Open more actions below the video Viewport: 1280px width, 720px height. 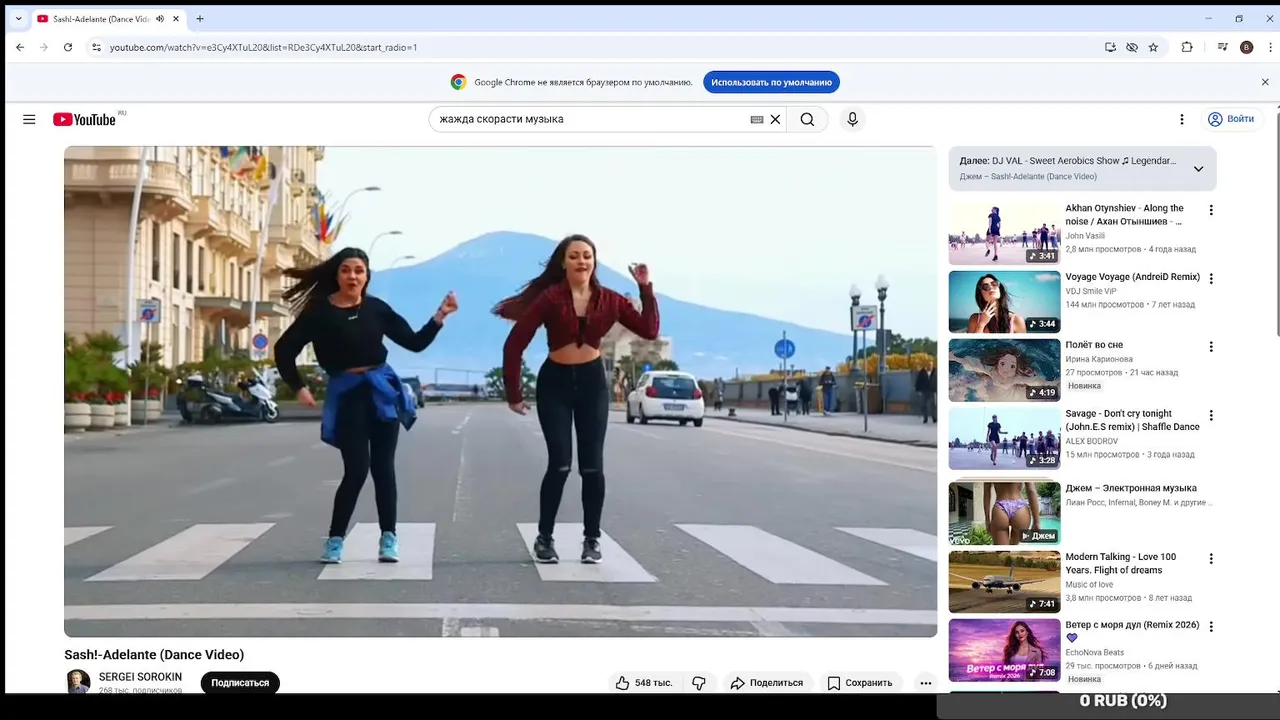point(926,683)
